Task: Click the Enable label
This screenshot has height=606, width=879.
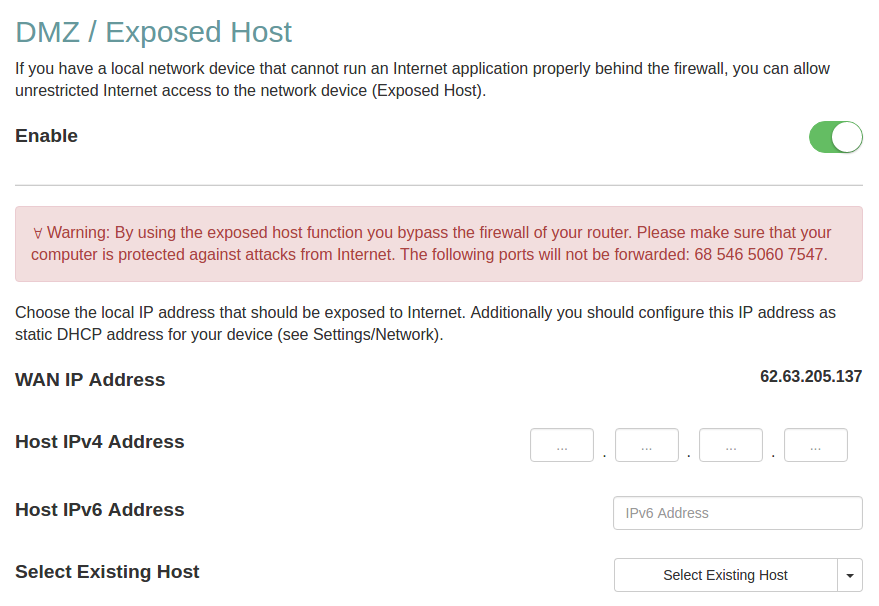Action: [x=46, y=136]
